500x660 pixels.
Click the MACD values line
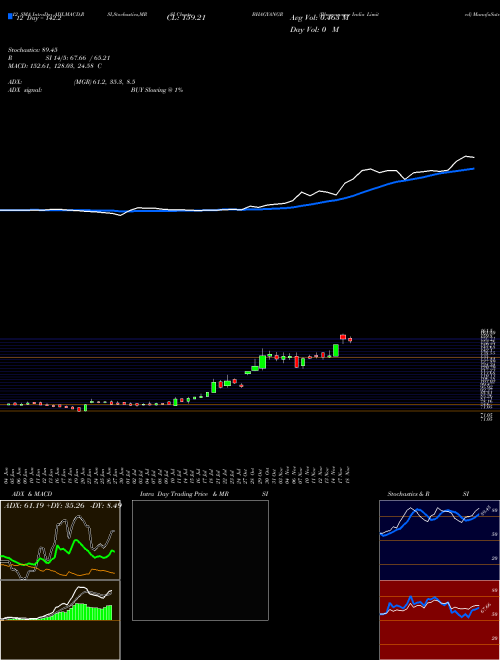point(54,66)
